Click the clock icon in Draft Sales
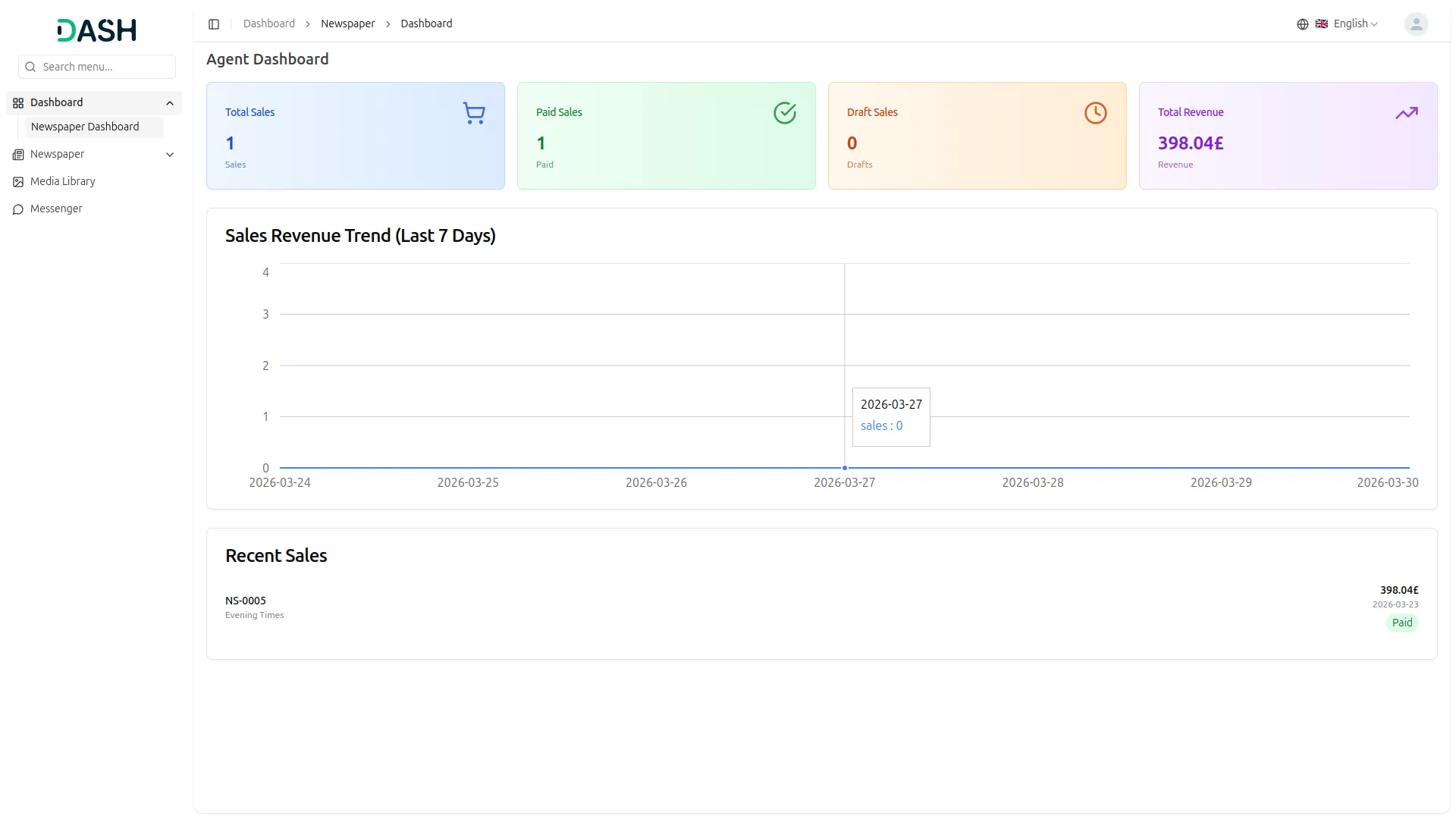1456x819 pixels. click(1095, 113)
